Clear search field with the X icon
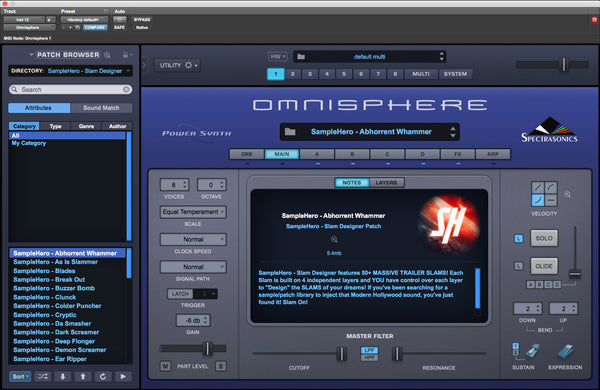600x390 pixels. pos(126,89)
